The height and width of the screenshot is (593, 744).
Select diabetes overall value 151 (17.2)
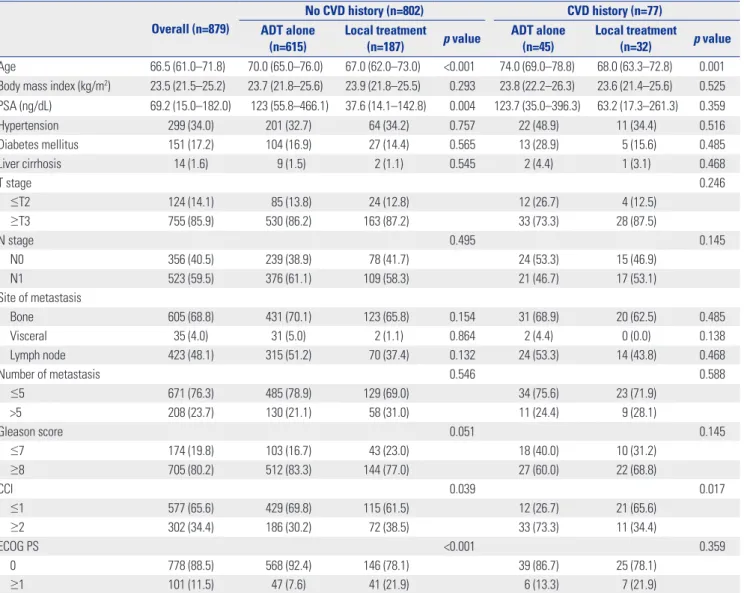[191, 145]
